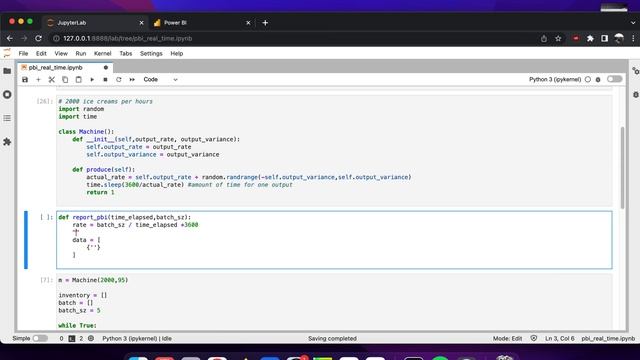640x360 pixels.
Task: Open the file browser sidebar panel
Action: click(7, 71)
